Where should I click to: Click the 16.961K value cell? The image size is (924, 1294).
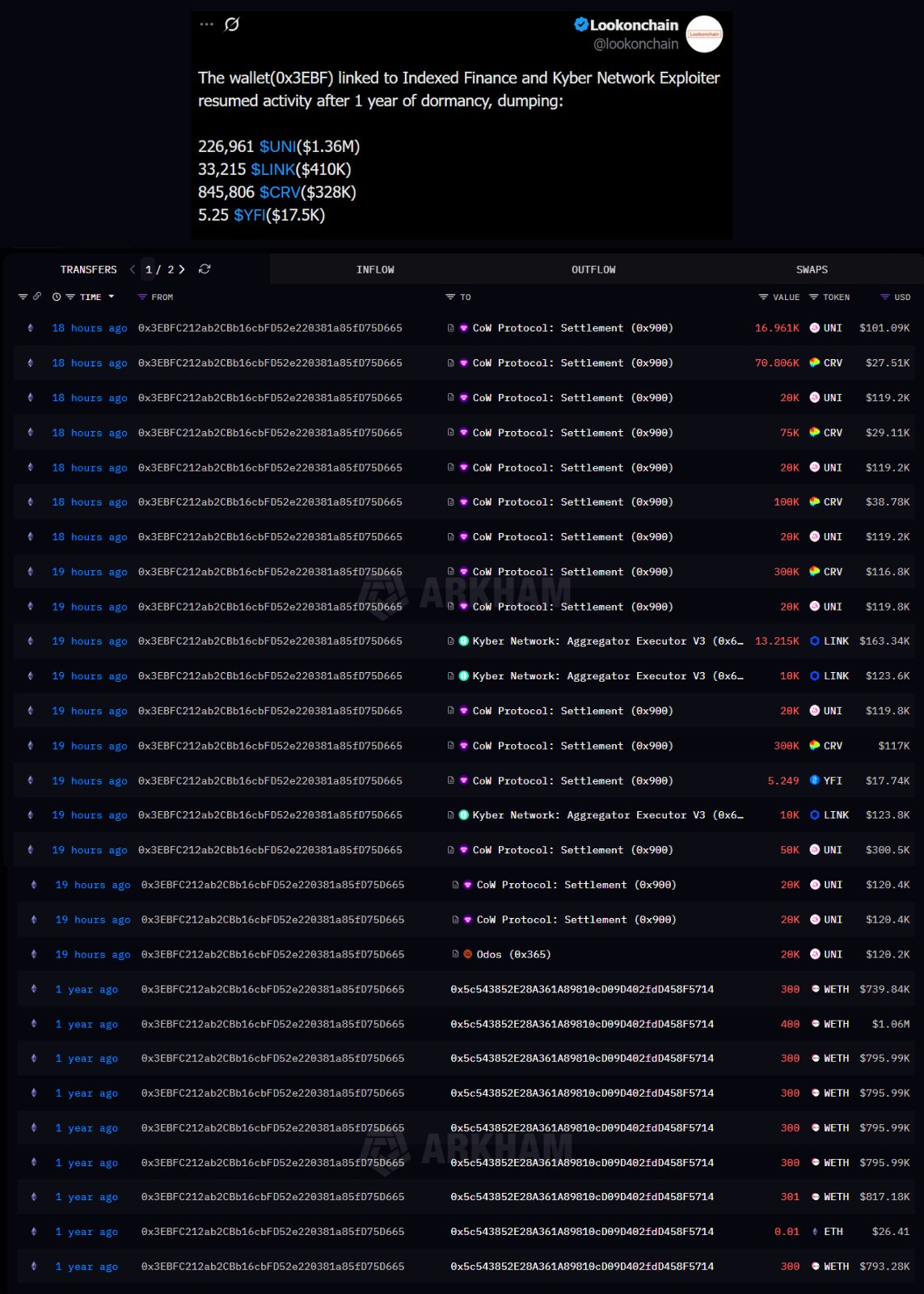point(777,328)
